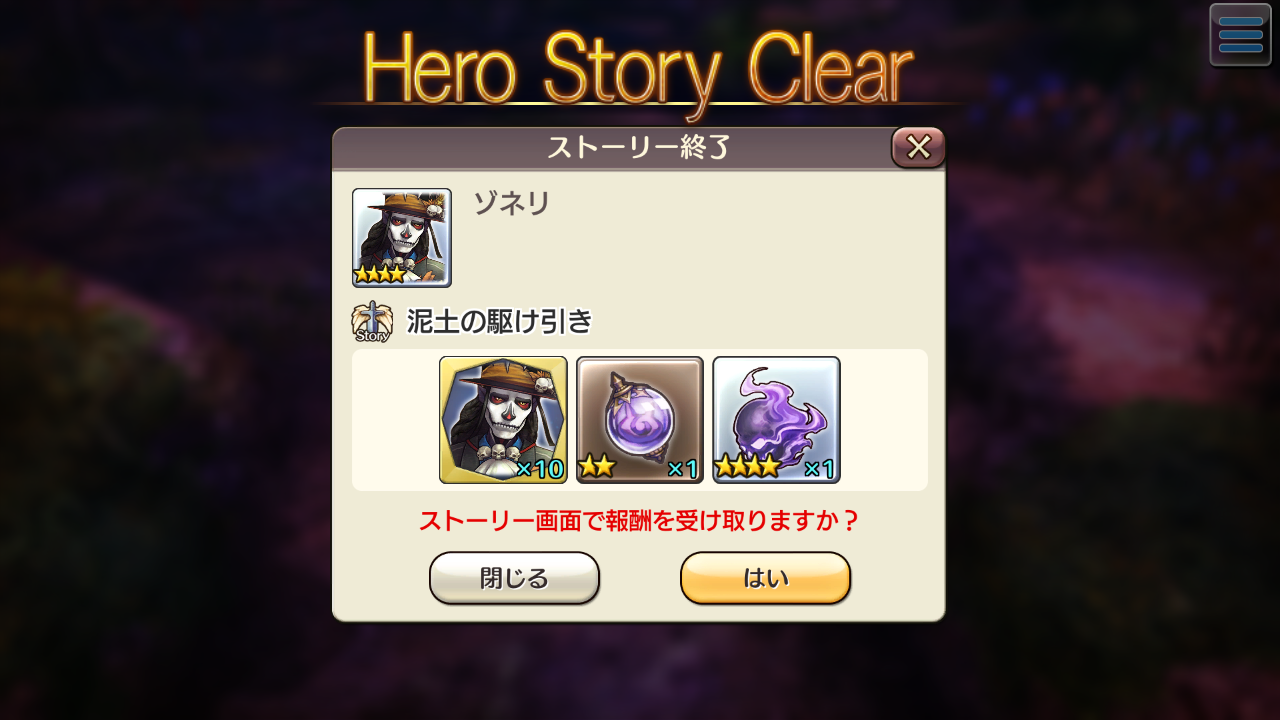Click the ストーリー終了 dialog title bar

point(638,148)
